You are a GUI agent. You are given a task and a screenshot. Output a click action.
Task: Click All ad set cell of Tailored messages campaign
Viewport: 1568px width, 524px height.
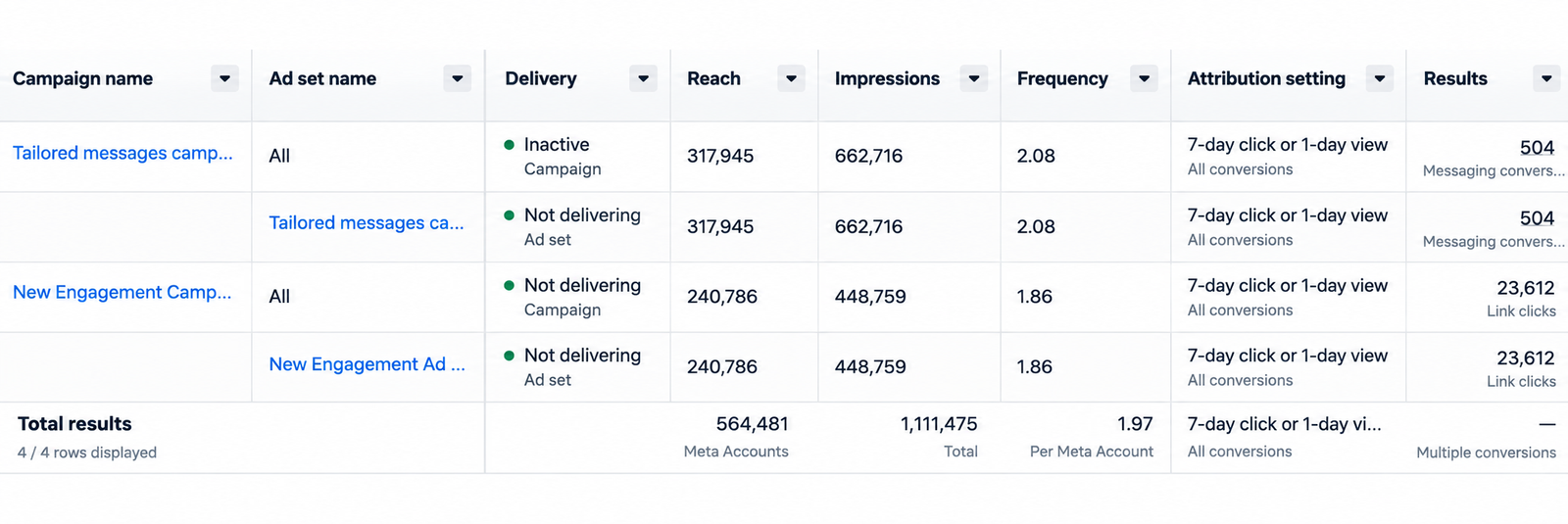tap(279, 156)
